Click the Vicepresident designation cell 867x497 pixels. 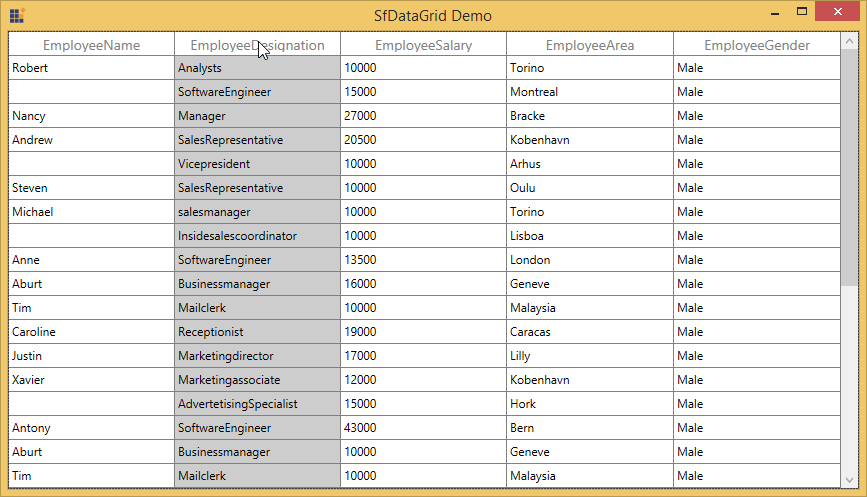[x=257, y=164]
